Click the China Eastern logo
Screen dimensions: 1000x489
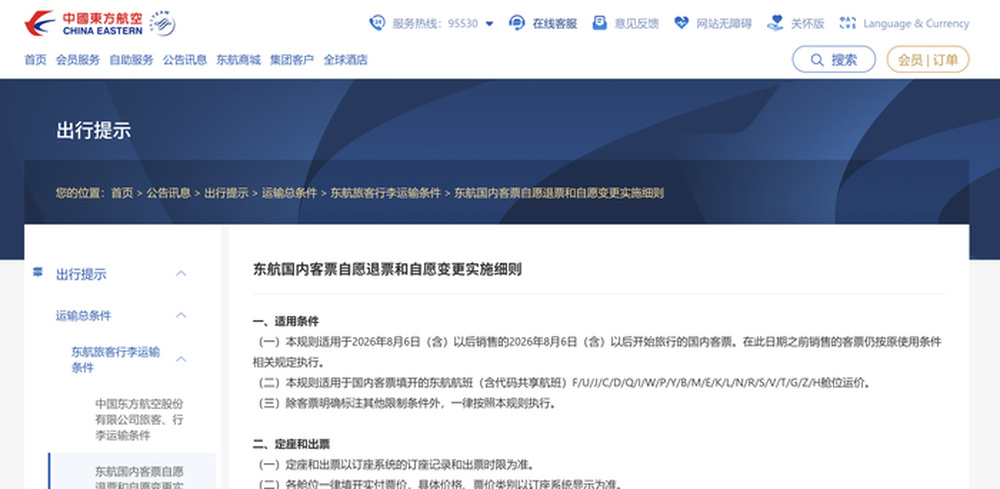(x=84, y=23)
